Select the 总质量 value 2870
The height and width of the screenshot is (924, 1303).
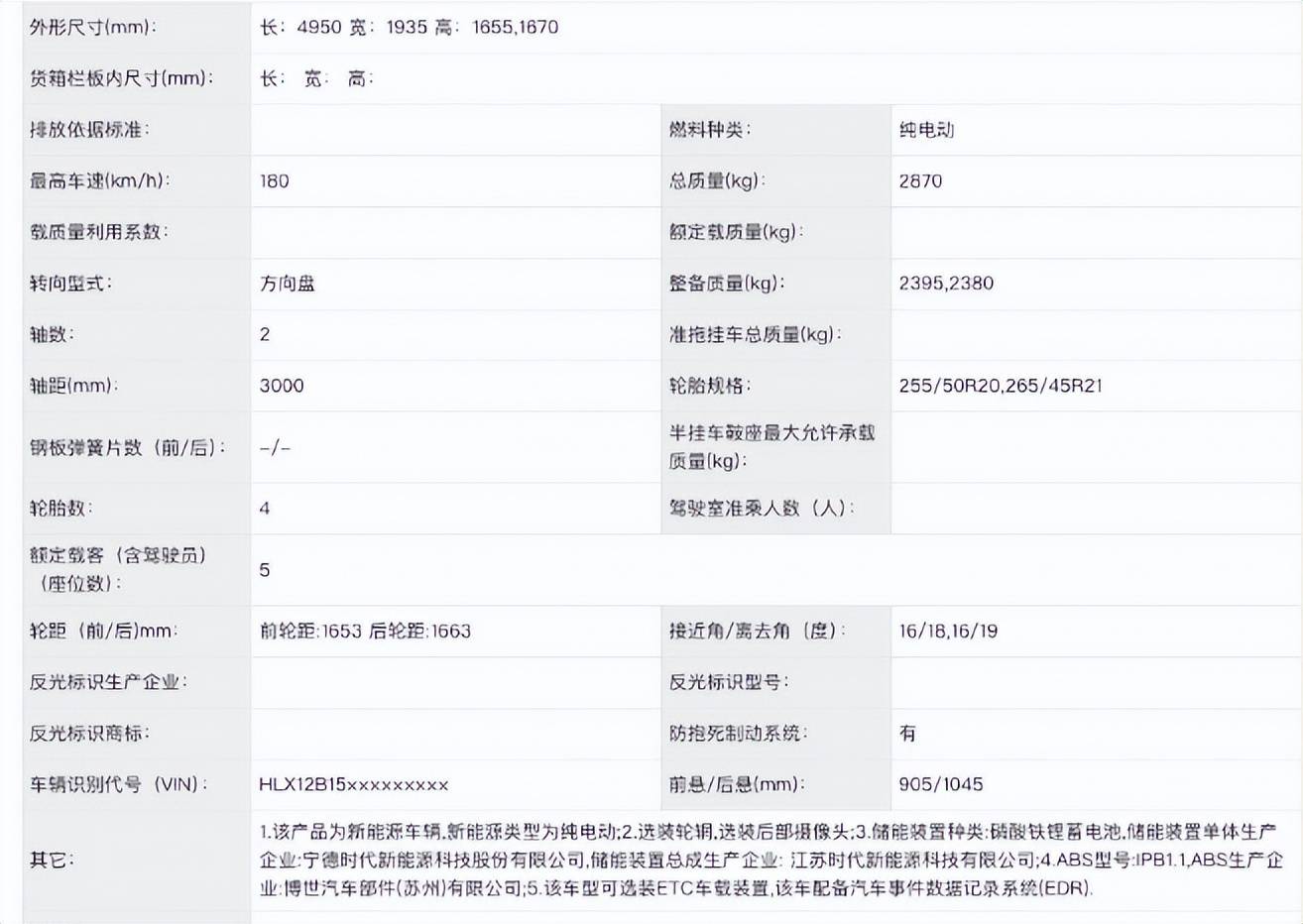[920, 181]
